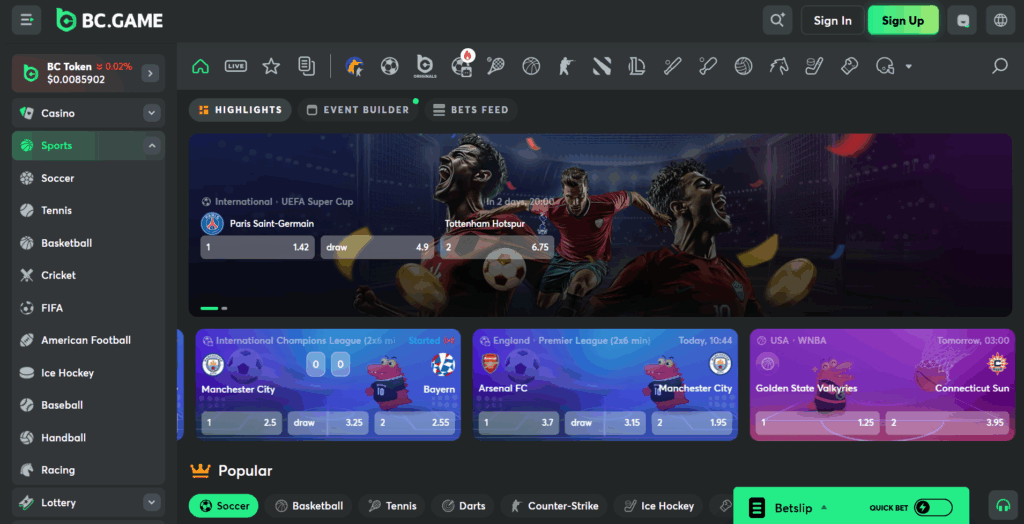Bet on Tottenham Hotspur at 6.75
Viewport: 1024px width, 524px height.
point(497,248)
